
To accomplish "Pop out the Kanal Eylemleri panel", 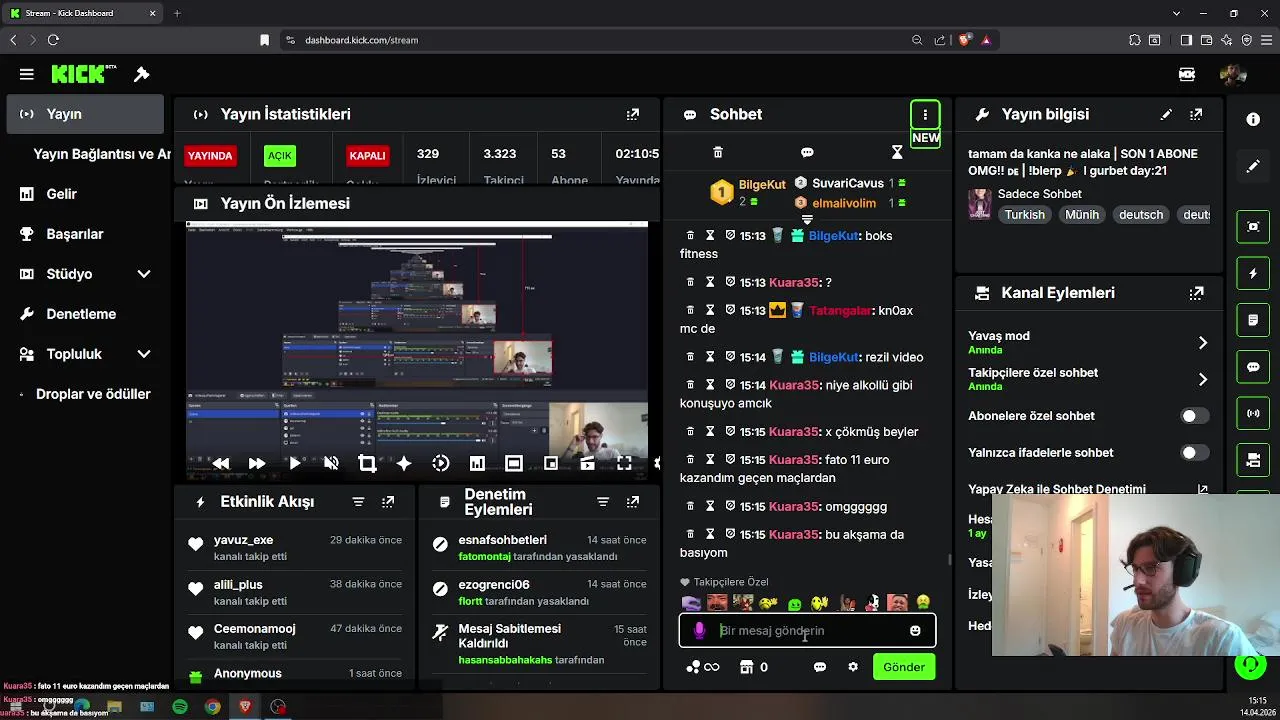I will [x=1196, y=293].
